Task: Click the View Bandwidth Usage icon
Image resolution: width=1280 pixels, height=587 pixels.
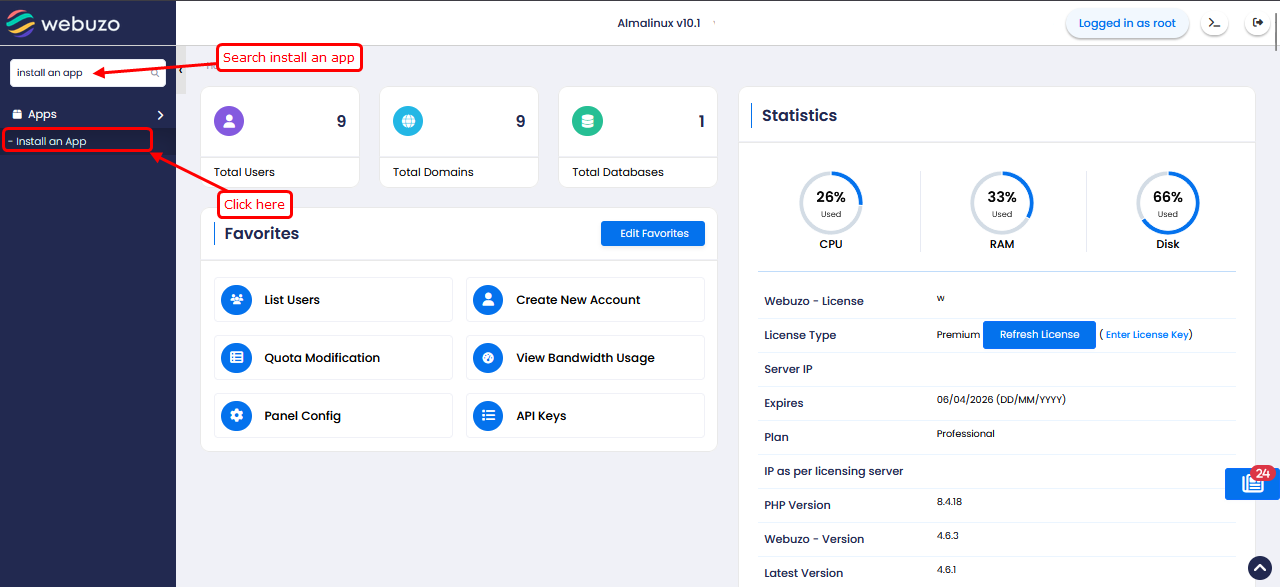Action: [488, 358]
